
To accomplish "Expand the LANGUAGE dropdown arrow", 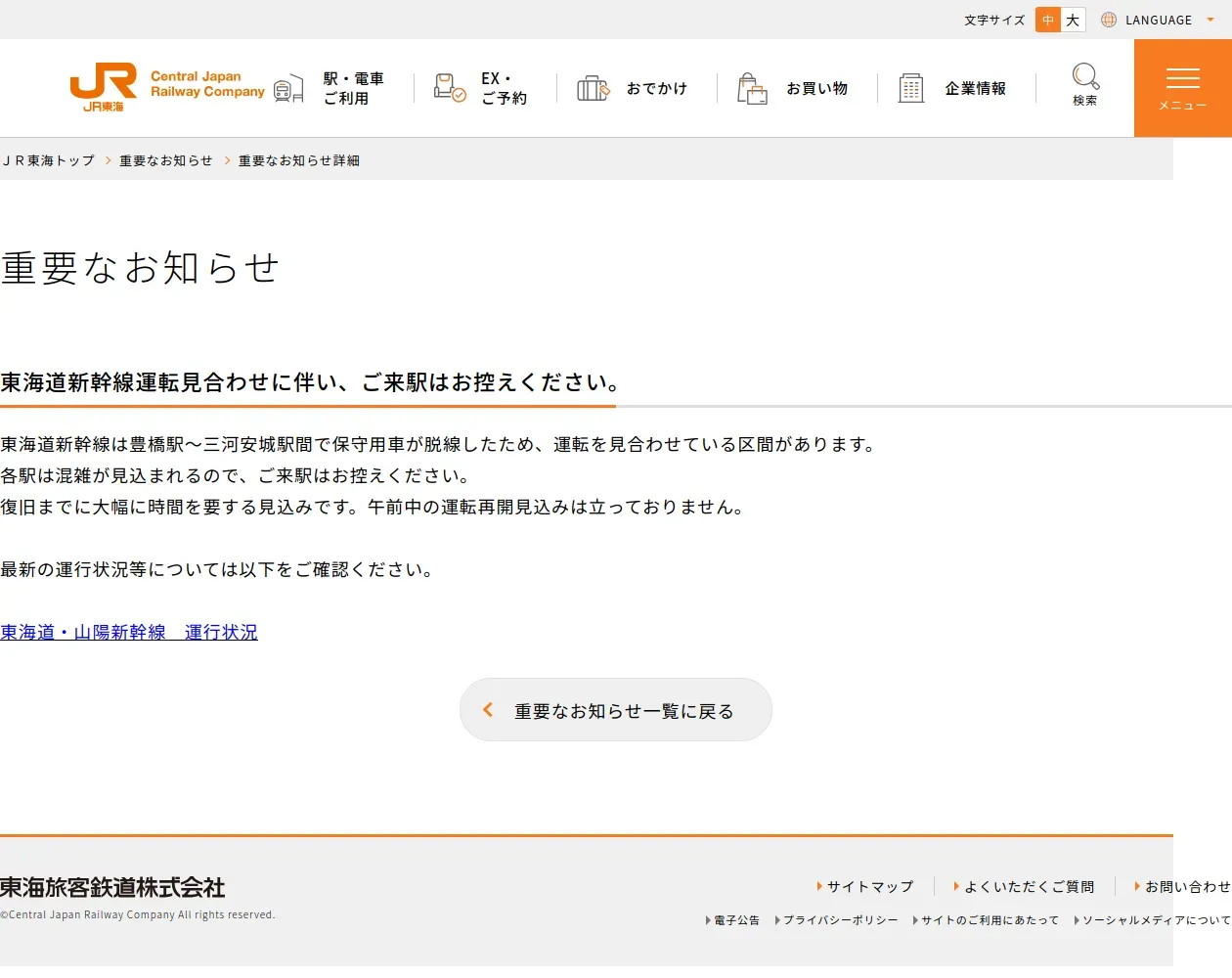I will [x=1210, y=20].
